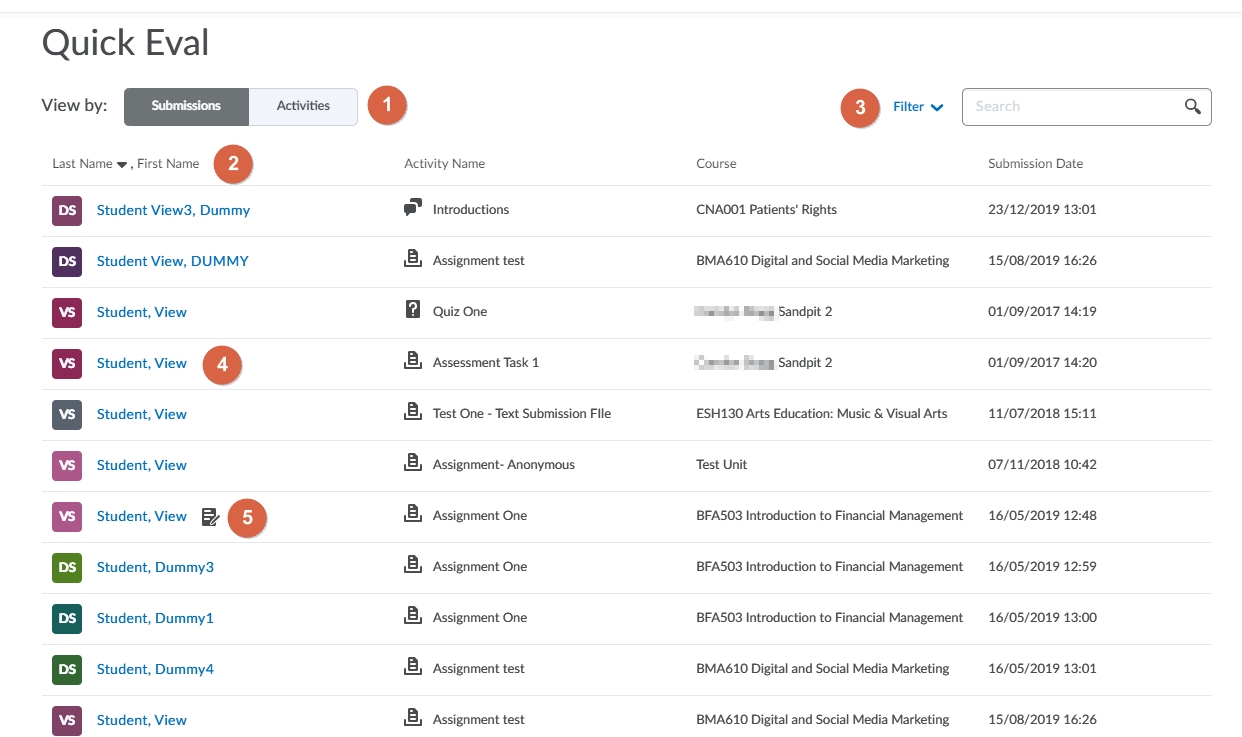Screen dimensions: 1242x737
Task: Click Assignment- Anonymous activity text
Action: pos(504,465)
